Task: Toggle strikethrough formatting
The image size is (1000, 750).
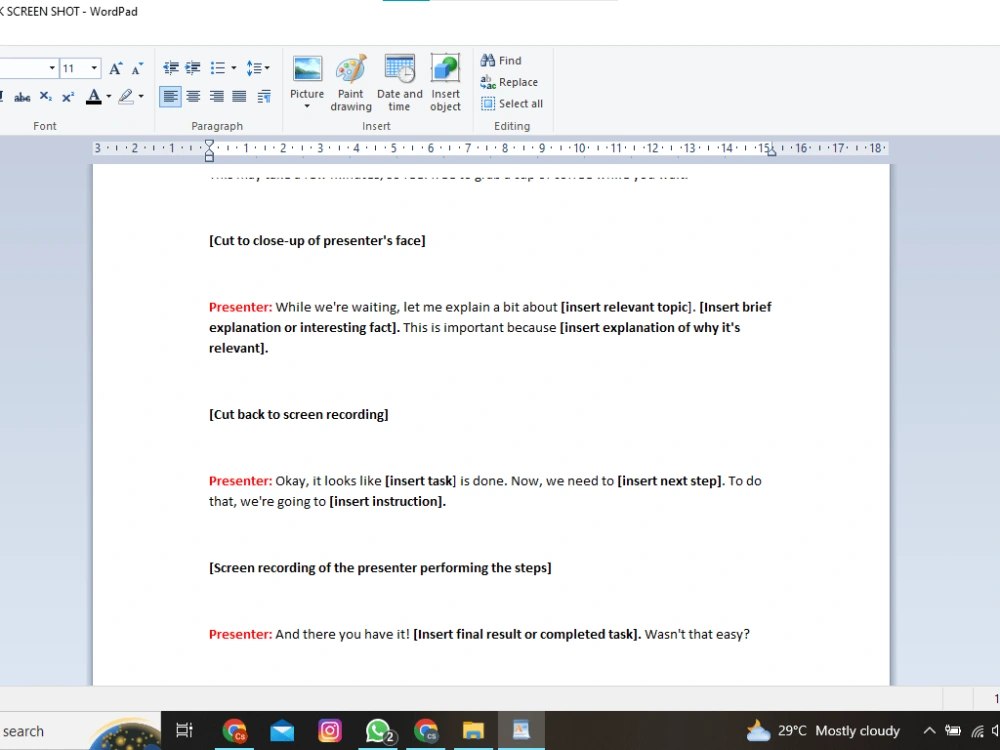Action: tap(22, 97)
